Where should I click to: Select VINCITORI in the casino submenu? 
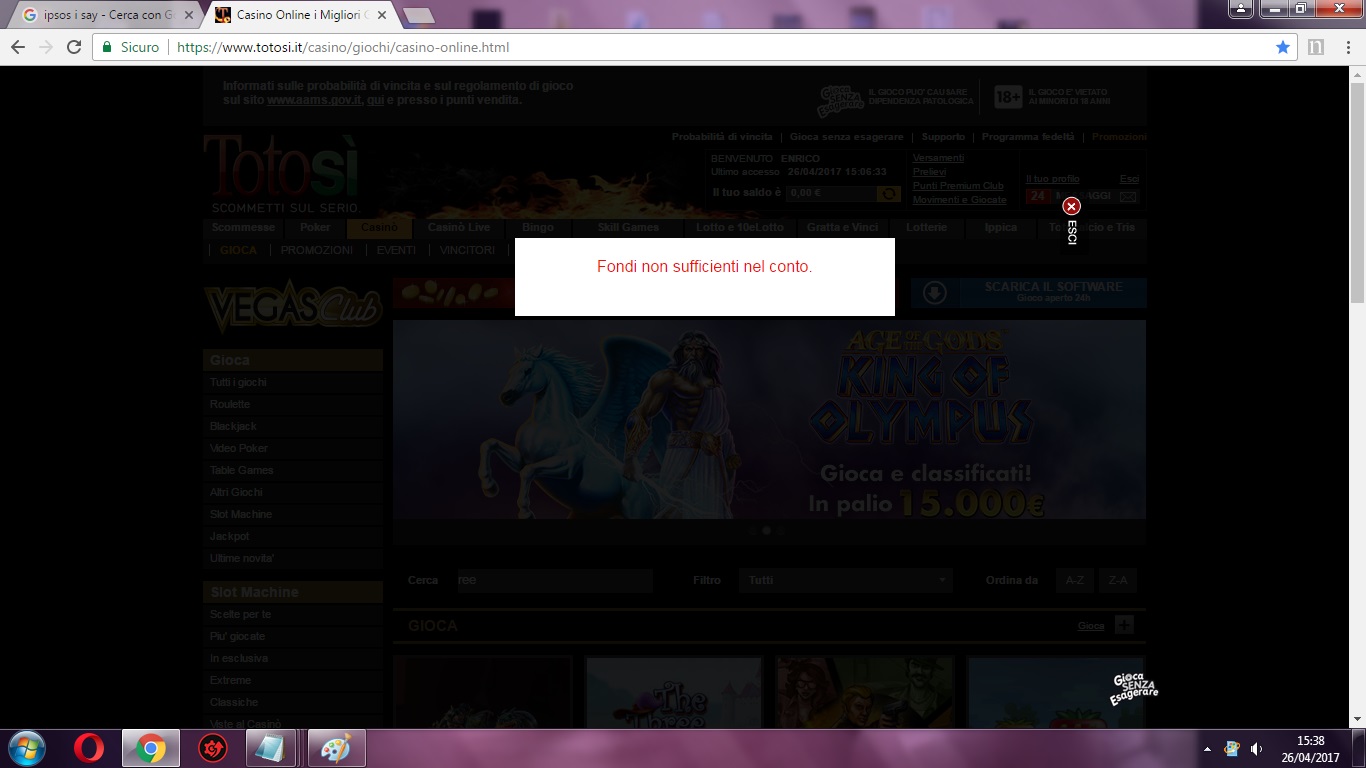point(467,250)
